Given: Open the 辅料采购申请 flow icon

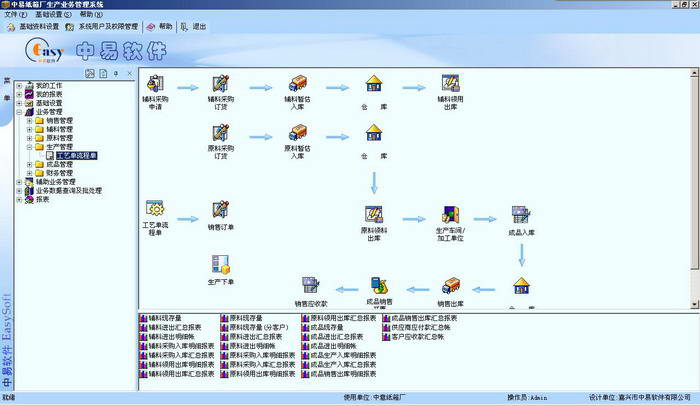Looking at the screenshot, I should point(155,84).
